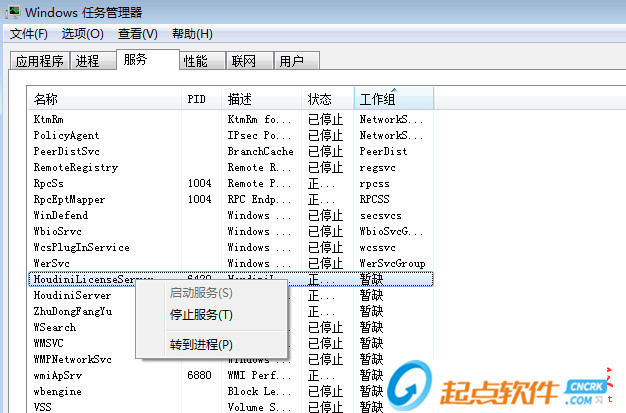Click the PID 6880 cell
626x413 pixels.
pyautogui.click(x=199, y=375)
